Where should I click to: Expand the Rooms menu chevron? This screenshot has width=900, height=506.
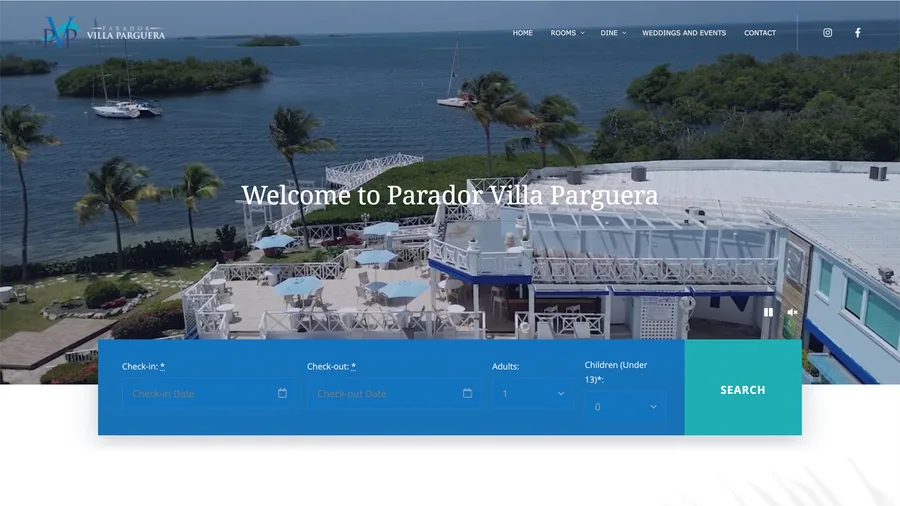coord(583,33)
